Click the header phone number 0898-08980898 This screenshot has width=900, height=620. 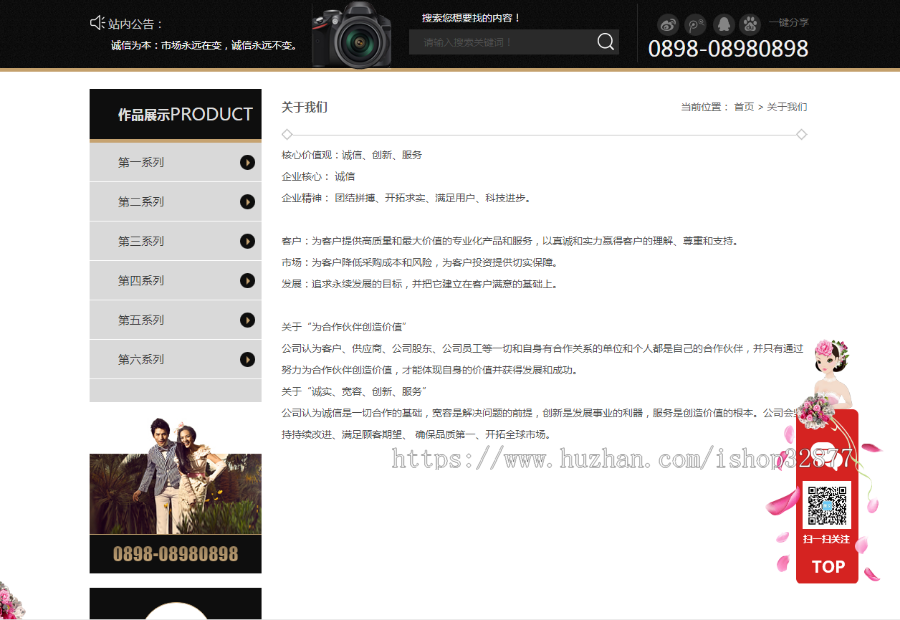728,49
